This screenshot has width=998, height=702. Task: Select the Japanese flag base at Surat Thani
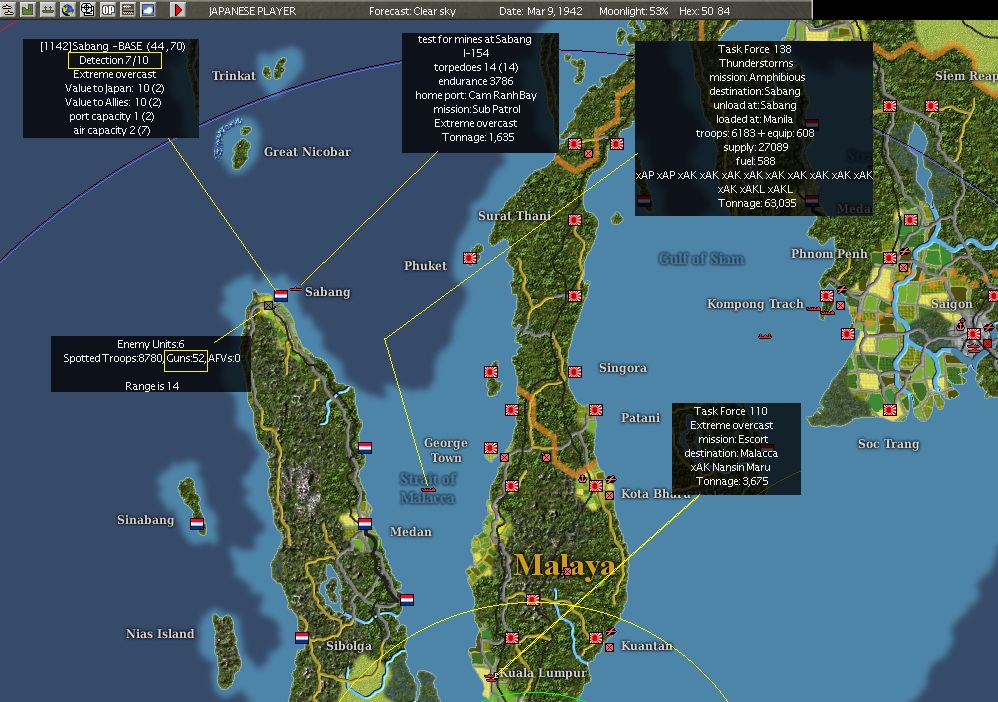click(x=575, y=220)
